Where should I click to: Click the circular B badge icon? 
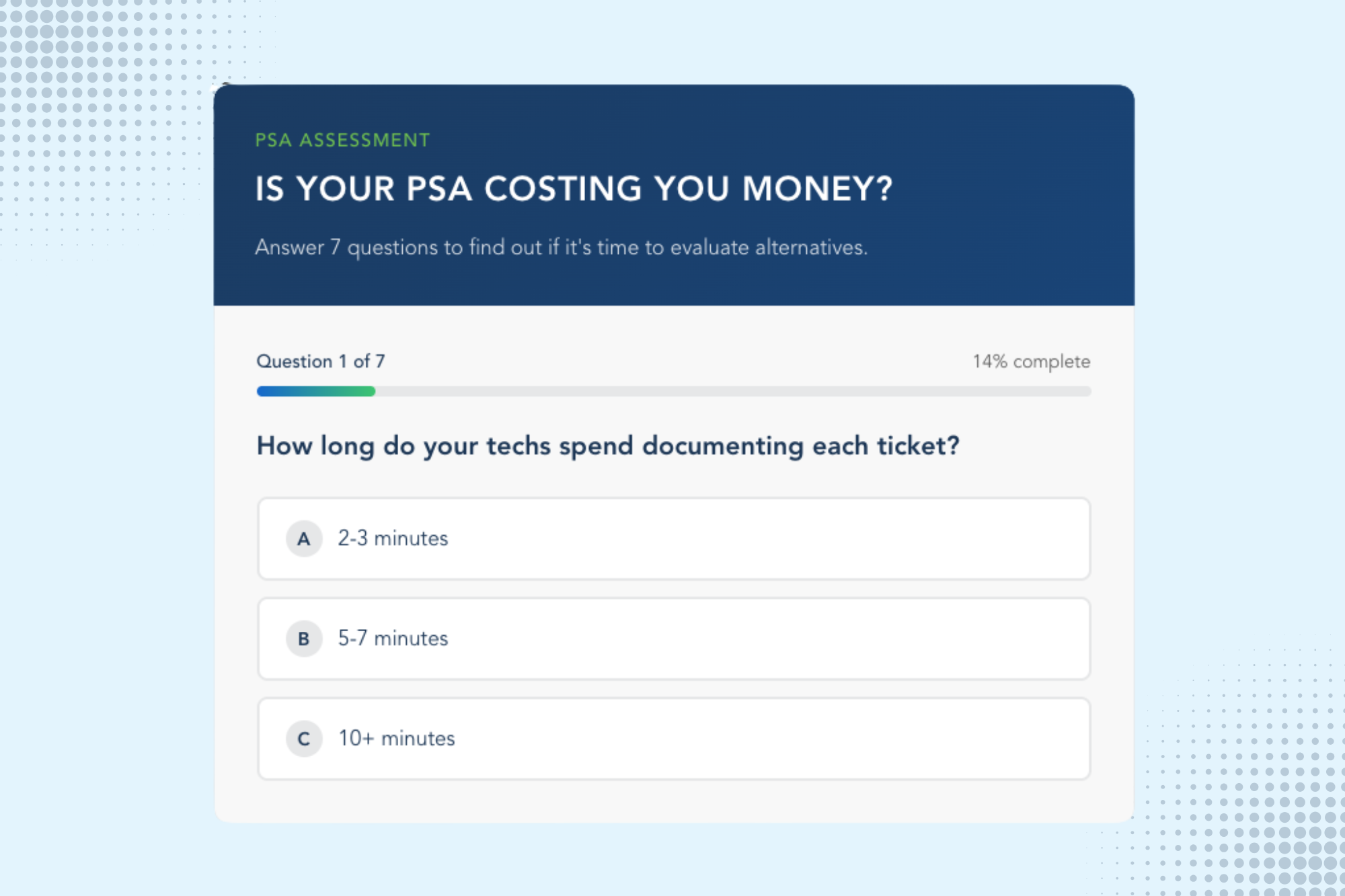point(304,639)
